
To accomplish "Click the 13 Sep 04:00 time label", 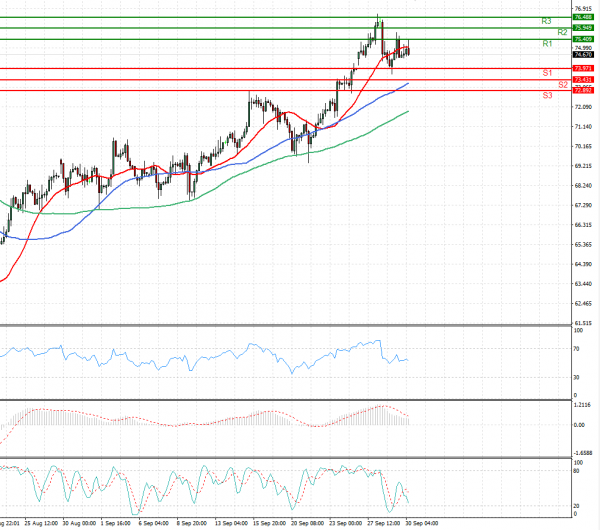I will click(231, 523).
